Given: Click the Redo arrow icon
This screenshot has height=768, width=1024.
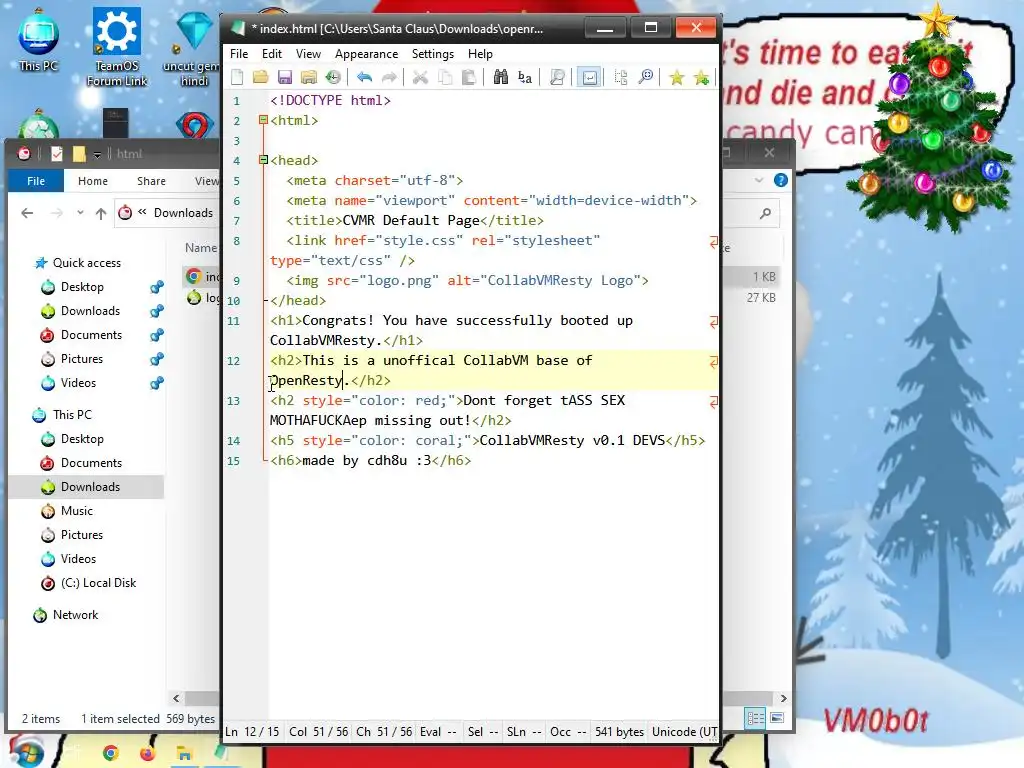Looking at the screenshot, I should [x=389, y=78].
